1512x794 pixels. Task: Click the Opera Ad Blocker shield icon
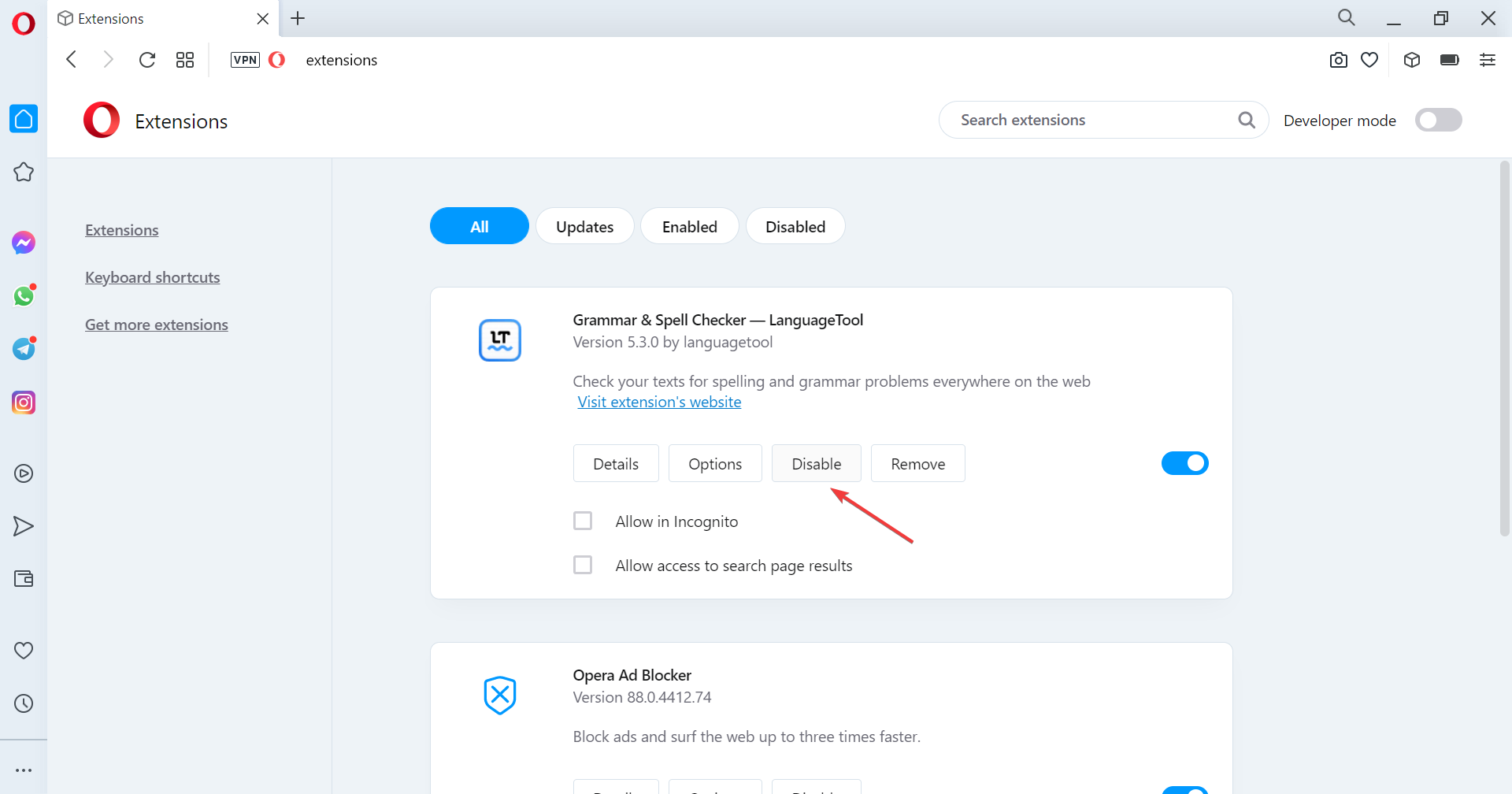point(500,696)
